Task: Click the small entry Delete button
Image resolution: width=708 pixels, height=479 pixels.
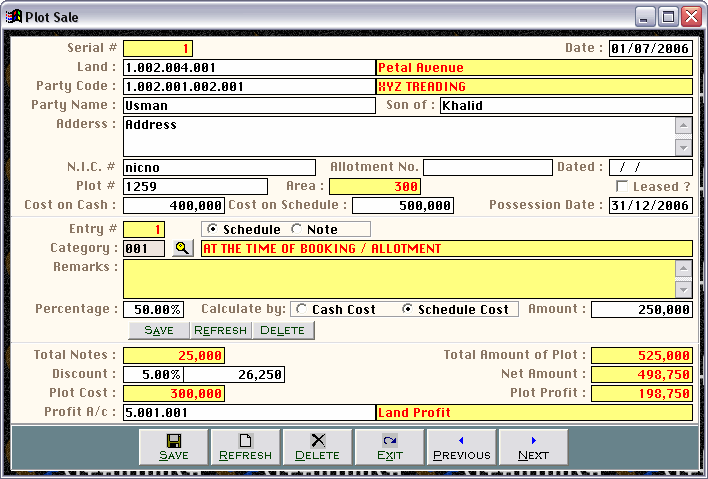Action: [x=283, y=330]
